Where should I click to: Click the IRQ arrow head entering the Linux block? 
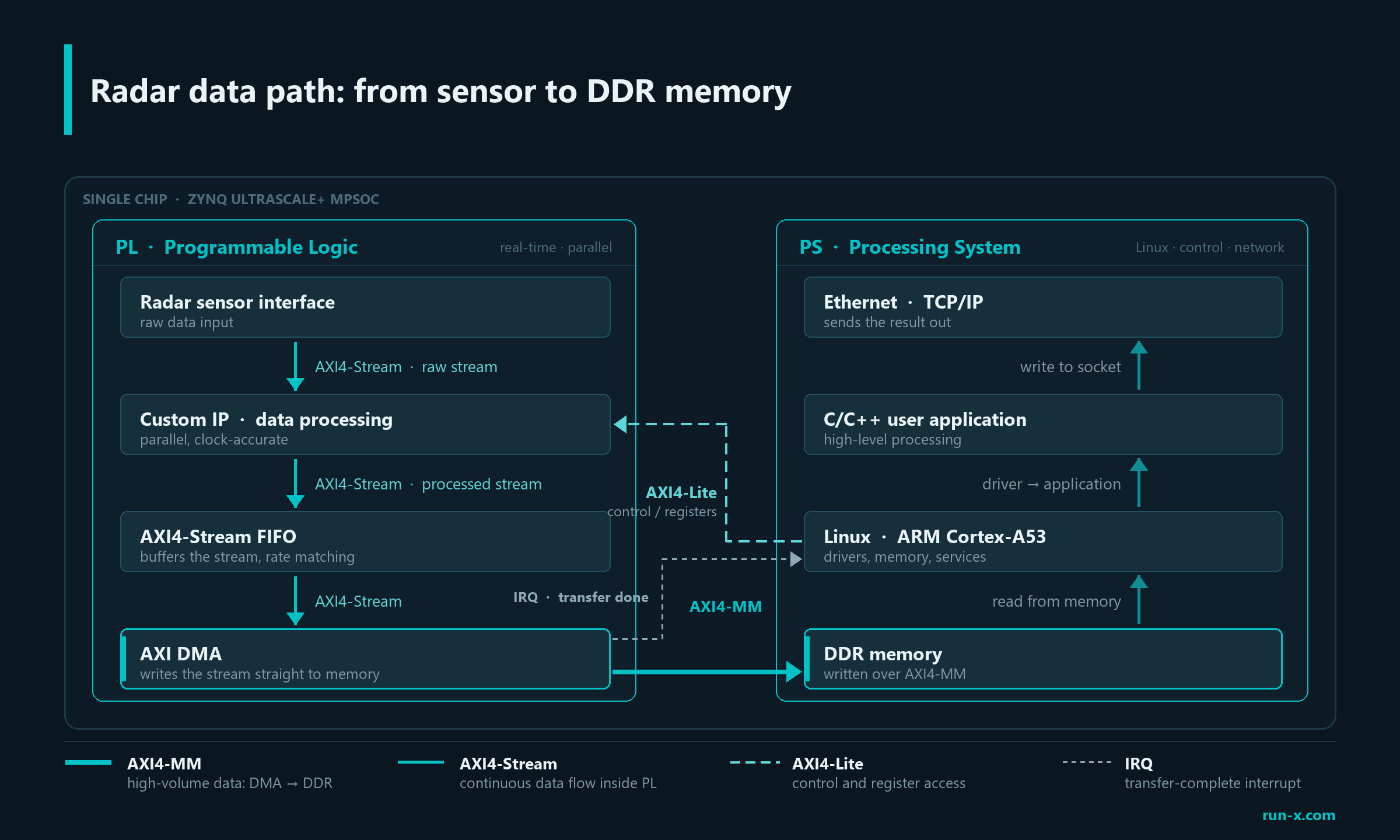(796, 559)
